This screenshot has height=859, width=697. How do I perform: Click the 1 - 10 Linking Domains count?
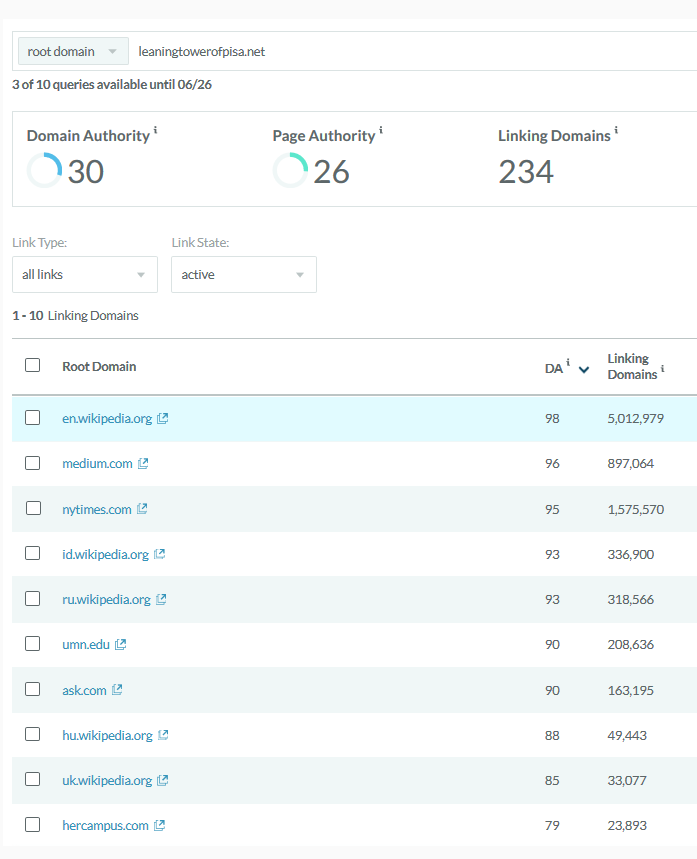(x=76, y=316)
